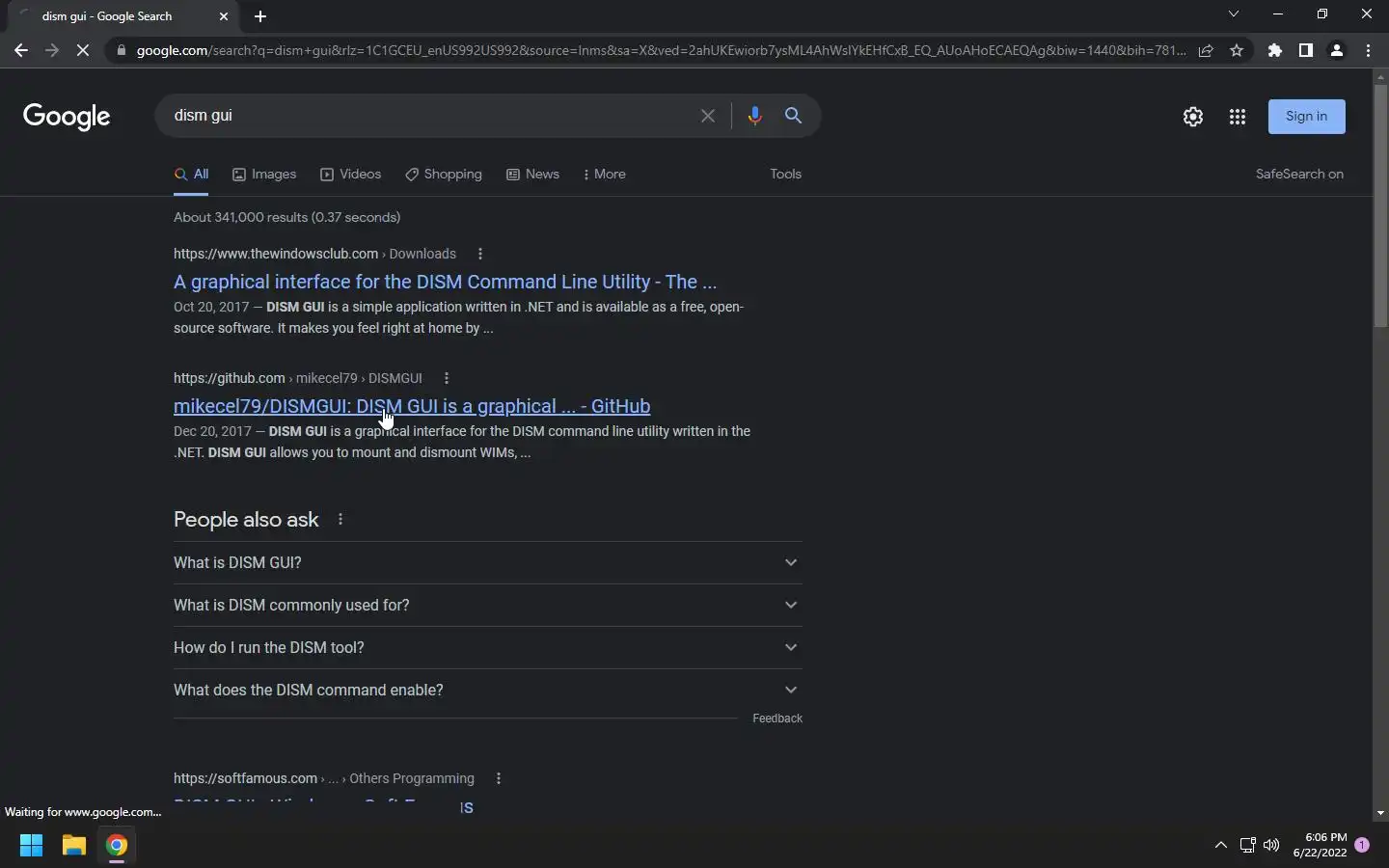The width and height of the screenshot is (1389, 868).
Task: Start voice search with microphone
Action: (x=754, y=116)
